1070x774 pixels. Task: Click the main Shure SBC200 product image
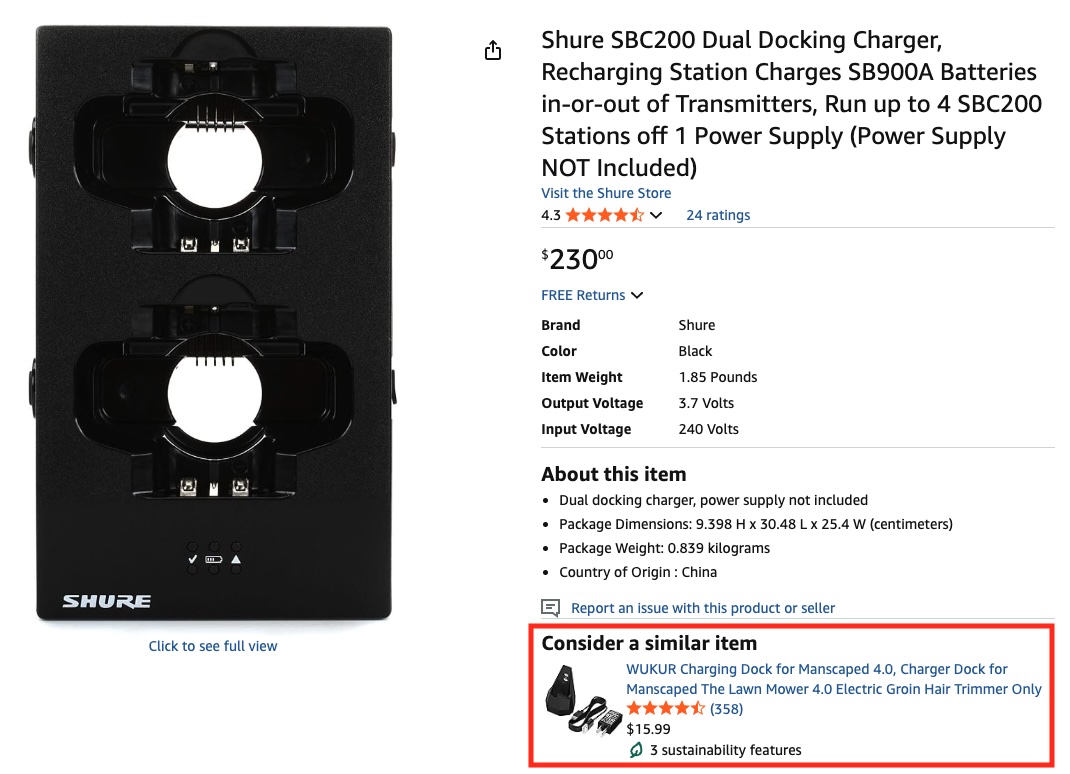[213, 323]
